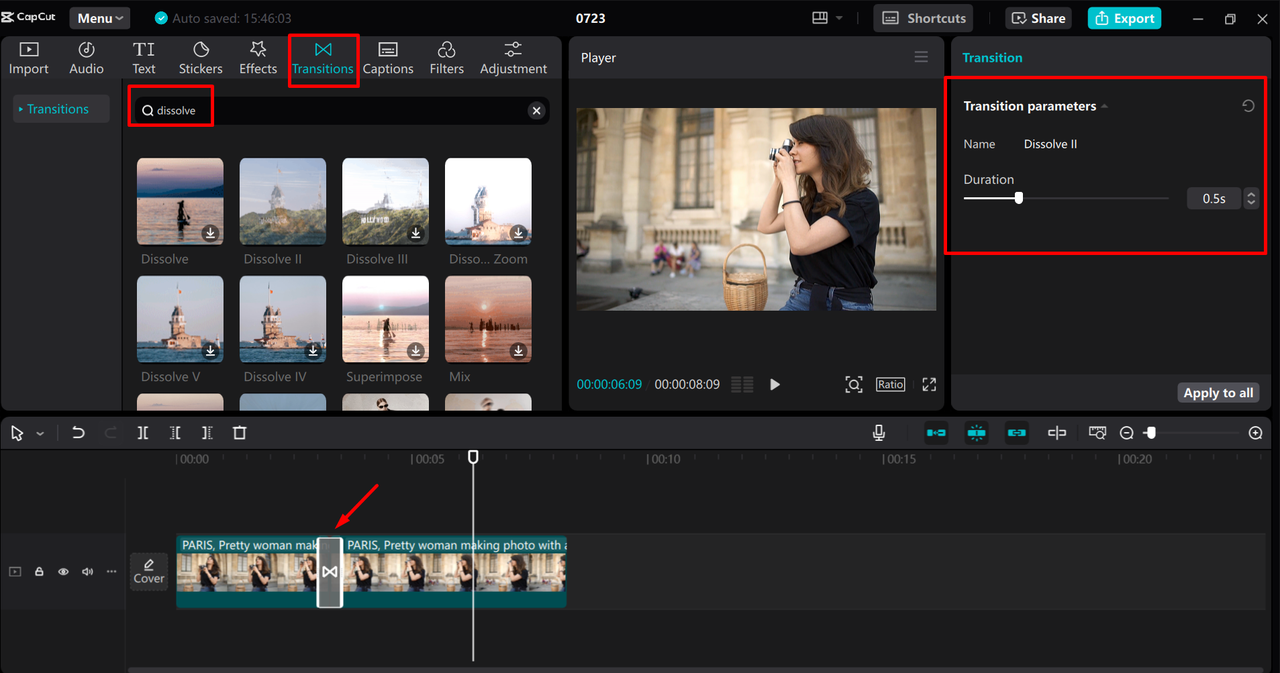The height and width of the screenshot is (673, 1280).
Task: Click the Export button
Action: (1125, 18)
